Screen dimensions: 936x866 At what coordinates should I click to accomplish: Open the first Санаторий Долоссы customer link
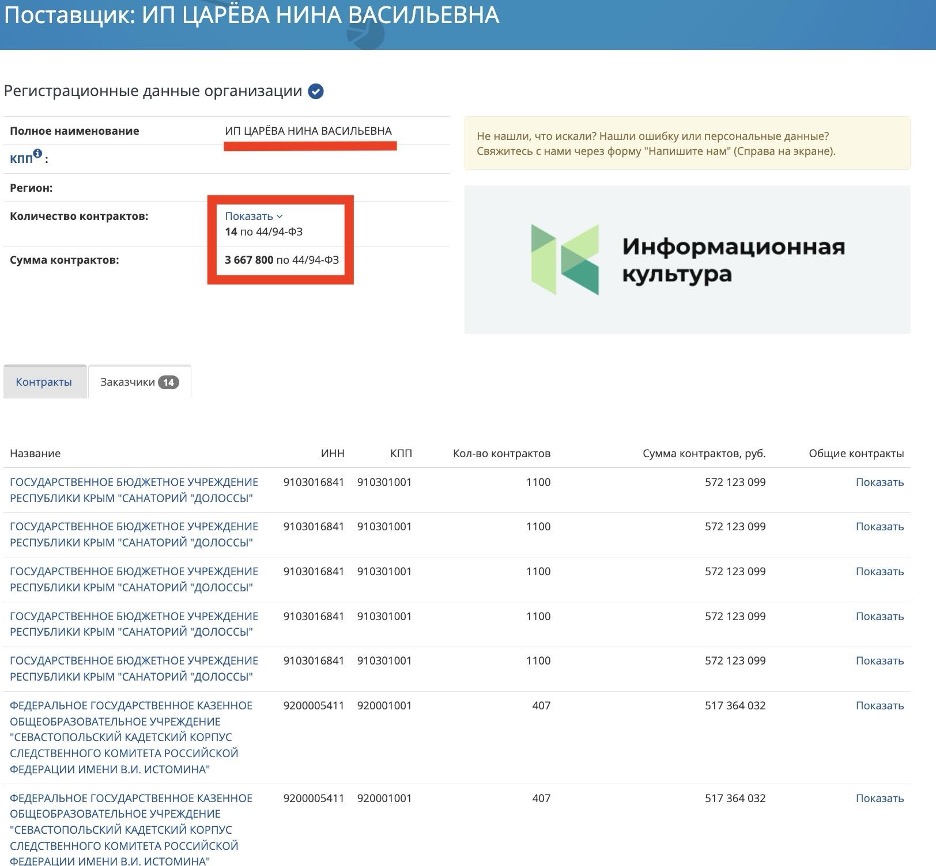tap(134, 490)
